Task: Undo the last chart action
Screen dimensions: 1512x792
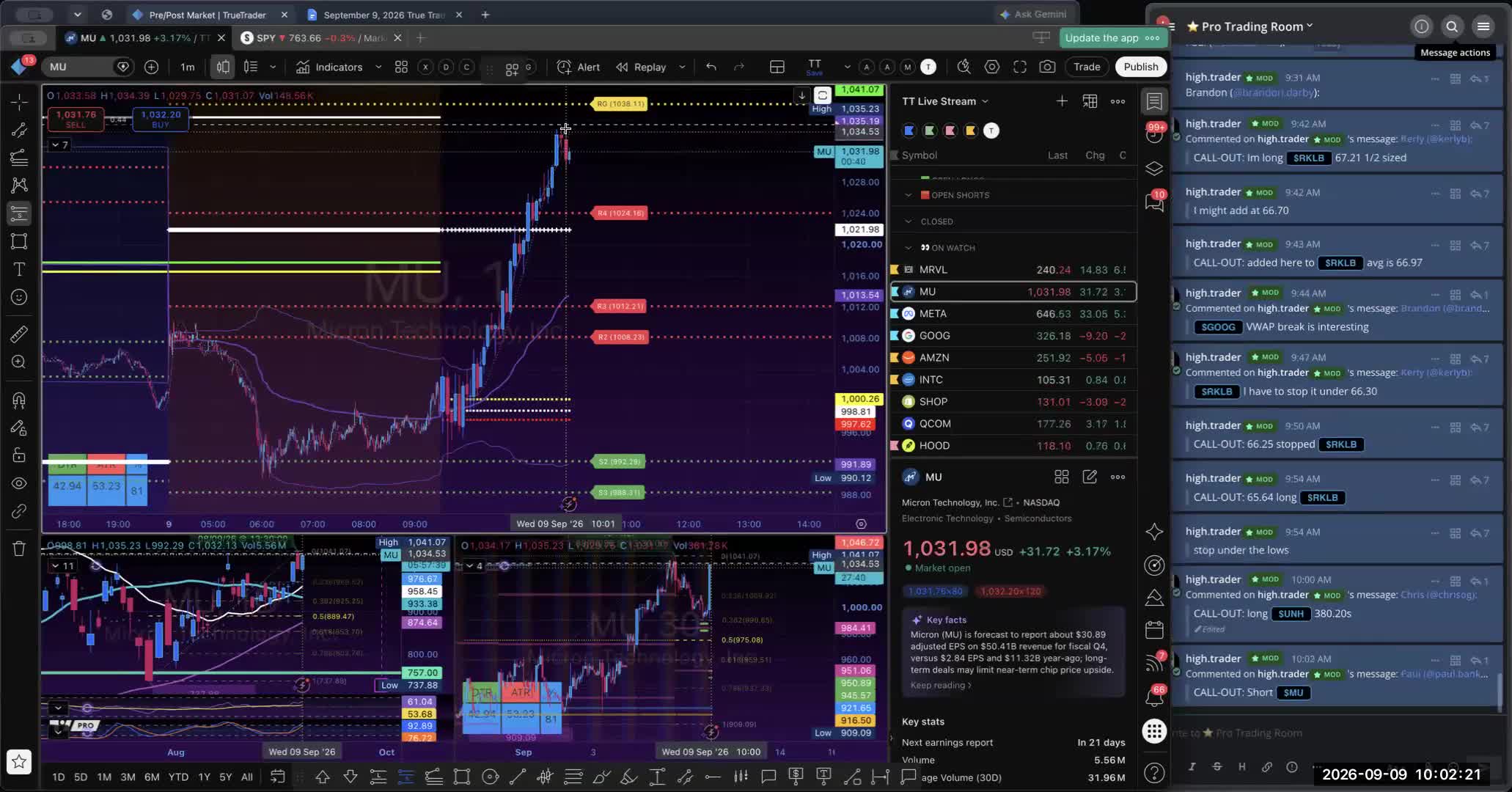Action: tap(711, 67)
